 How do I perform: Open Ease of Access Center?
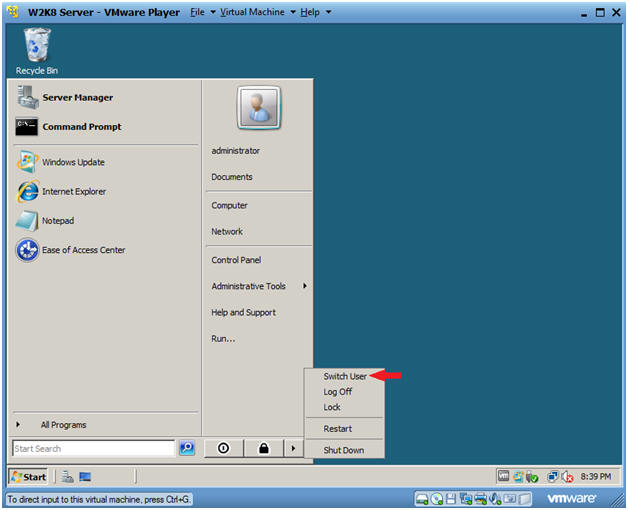(106, 250)
